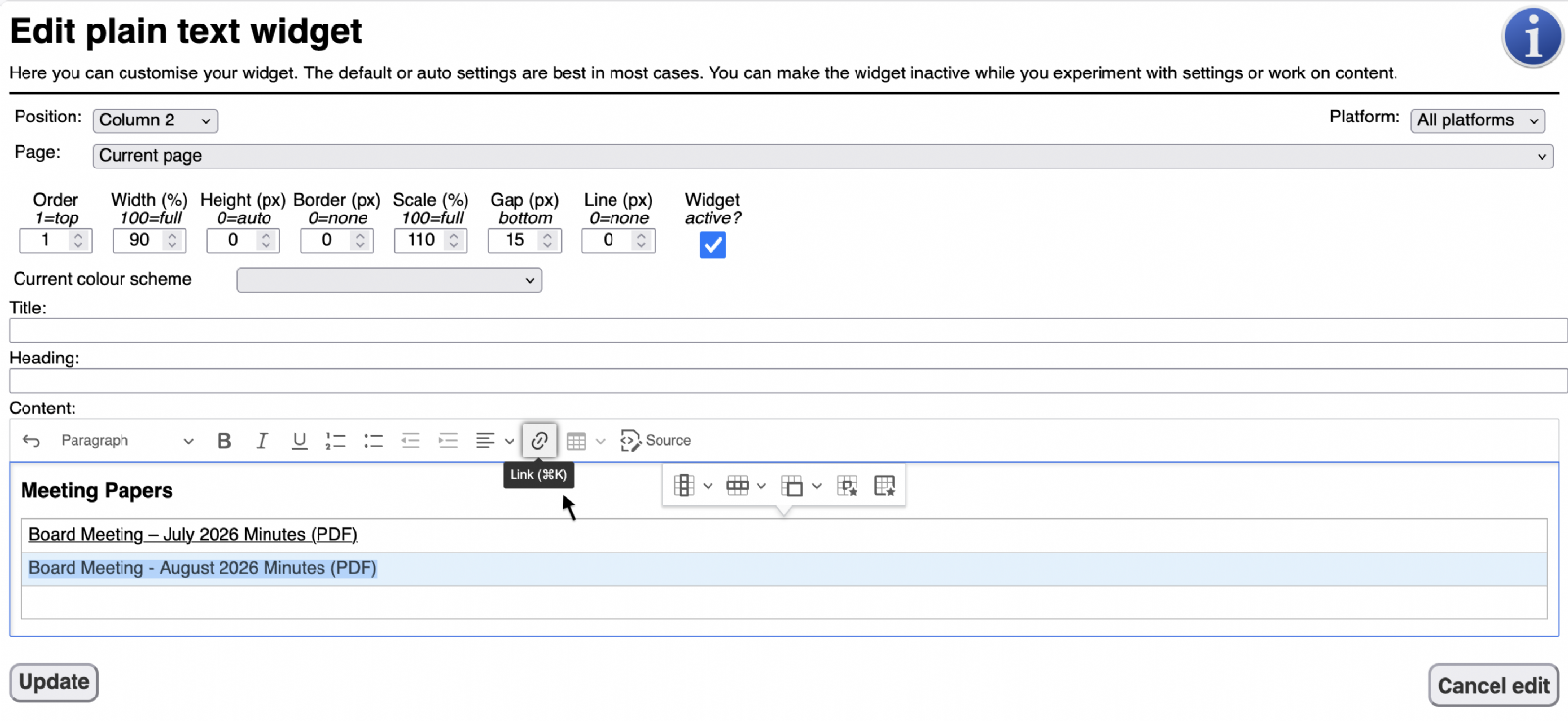This screenshot has width=1568, height=721.
Task: Click the Link toolbar icon
Action: (x=540, y=441)
